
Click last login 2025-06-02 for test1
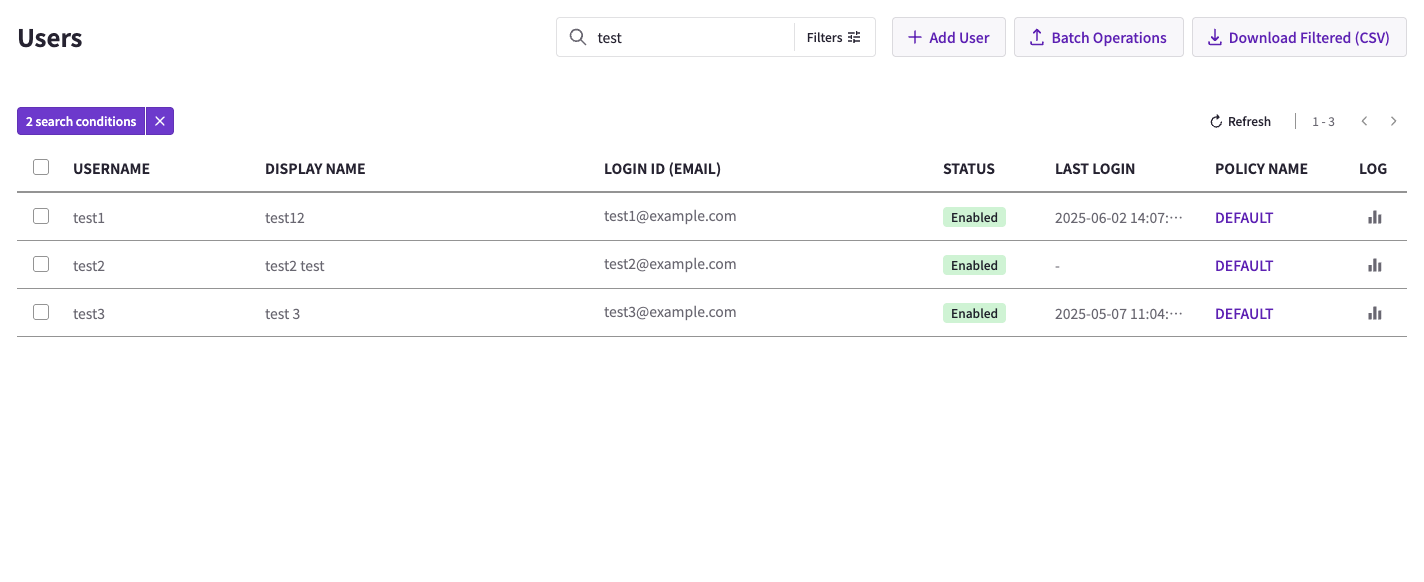click(x=1119, y=218)
